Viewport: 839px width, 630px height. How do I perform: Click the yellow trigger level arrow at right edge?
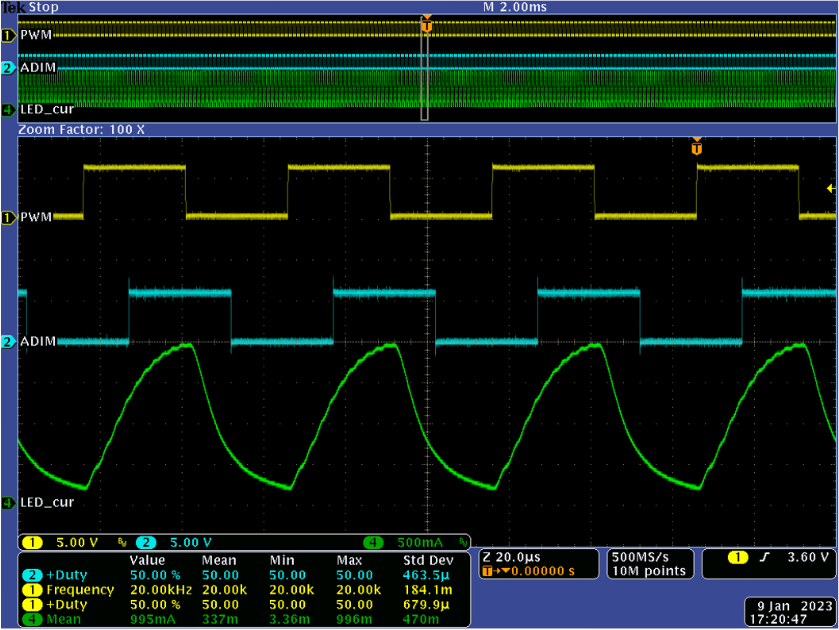coord(829,188)
